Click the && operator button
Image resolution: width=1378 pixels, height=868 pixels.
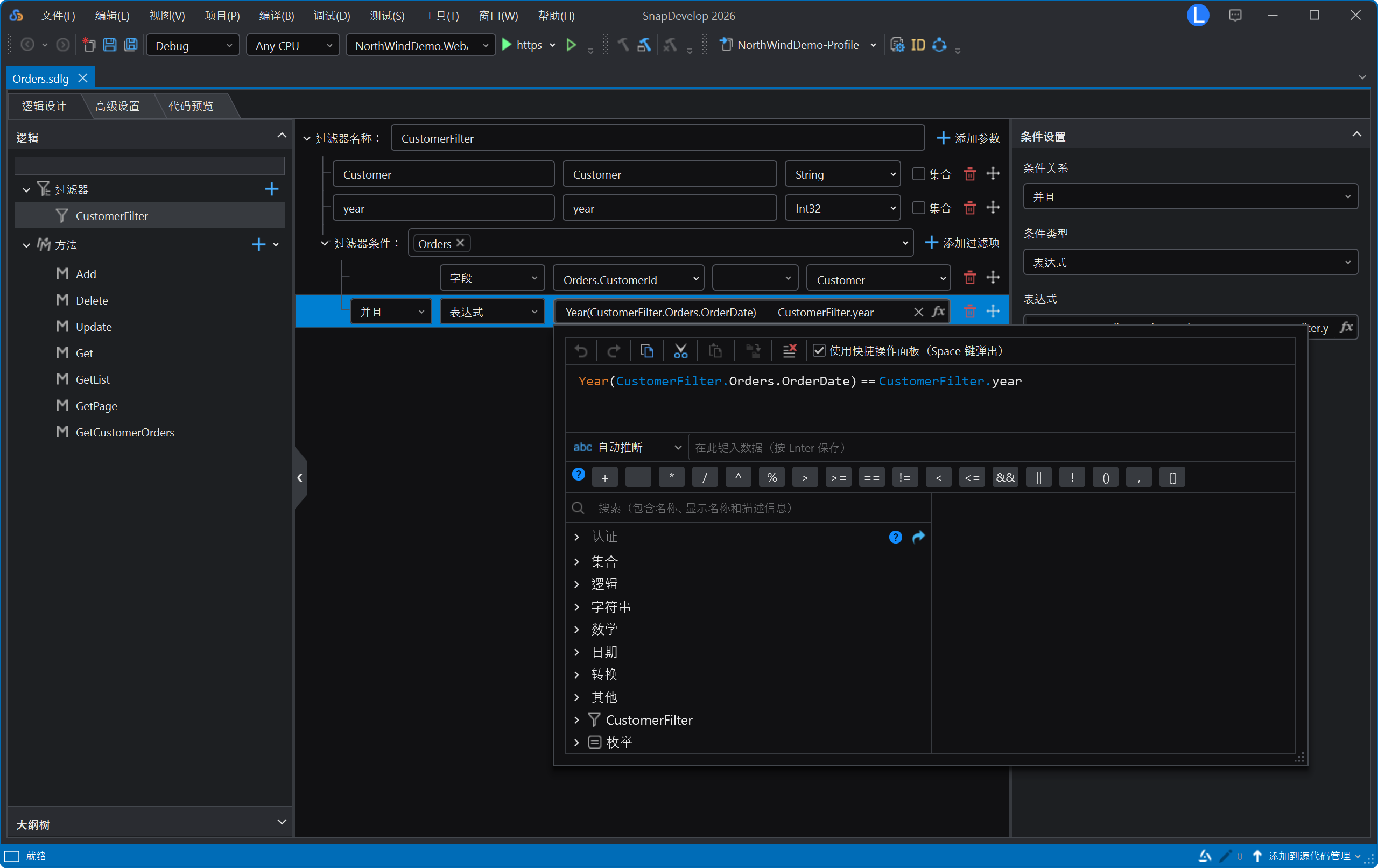point(1005,478)
